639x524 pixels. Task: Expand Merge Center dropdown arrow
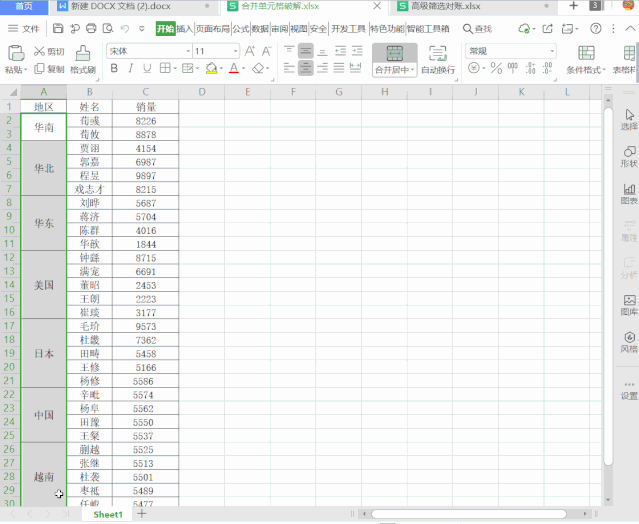tap(412, 70)
